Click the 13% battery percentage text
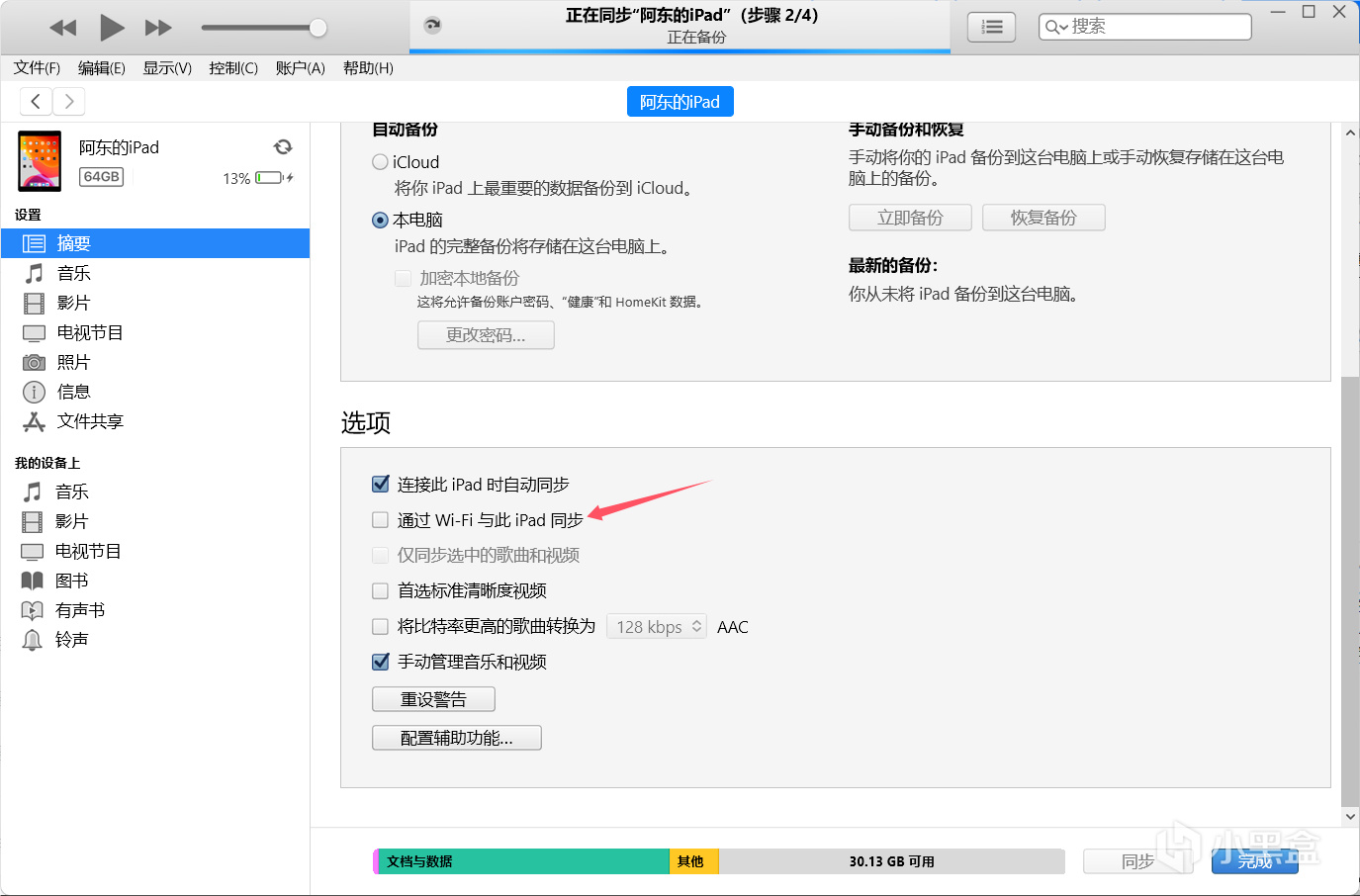Image resolution: width=1360 pixels, height=896 pixels. pyautogui.click(x=236, y=179)
